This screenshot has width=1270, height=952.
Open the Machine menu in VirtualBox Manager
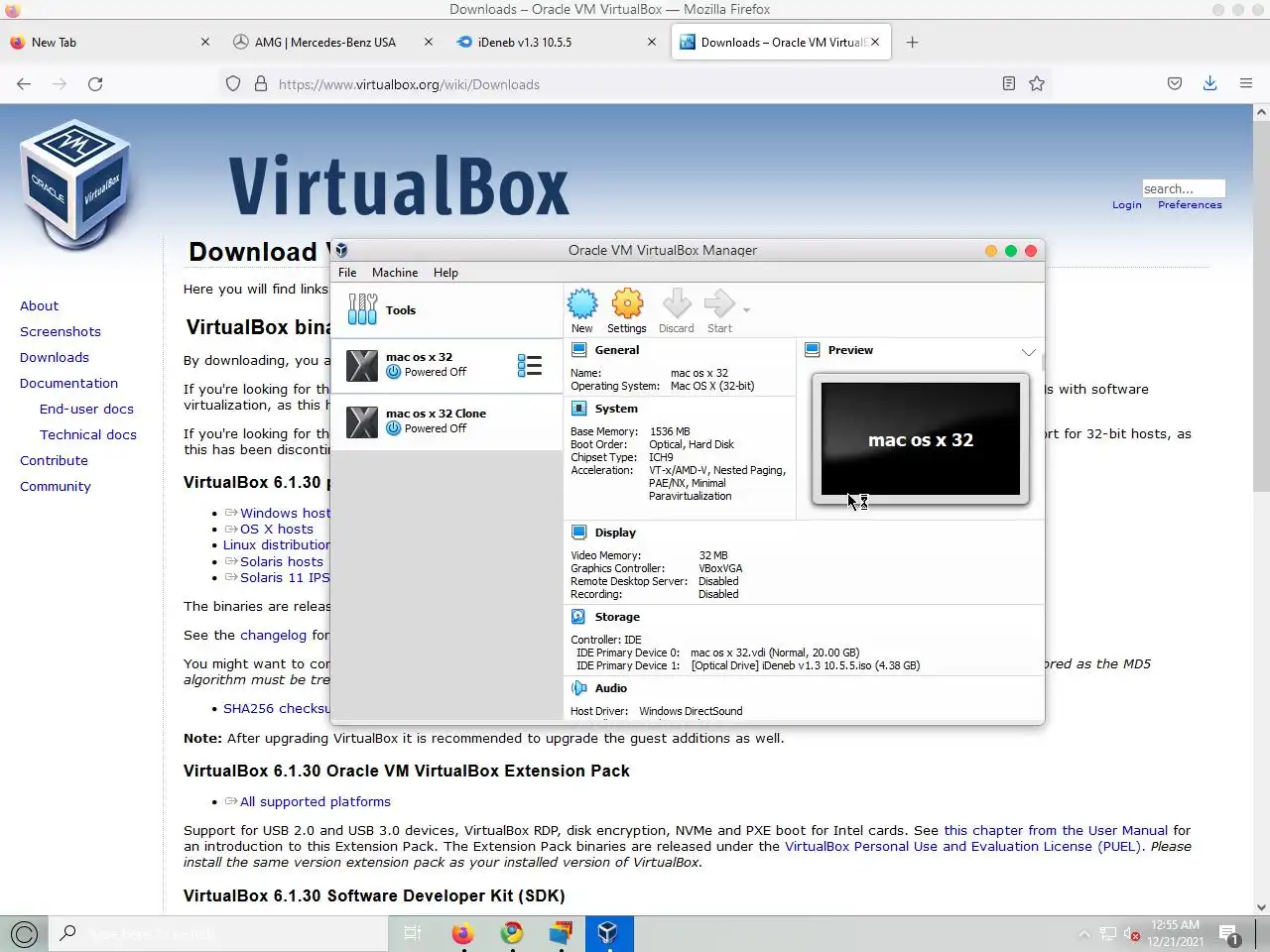coord(395,273)
